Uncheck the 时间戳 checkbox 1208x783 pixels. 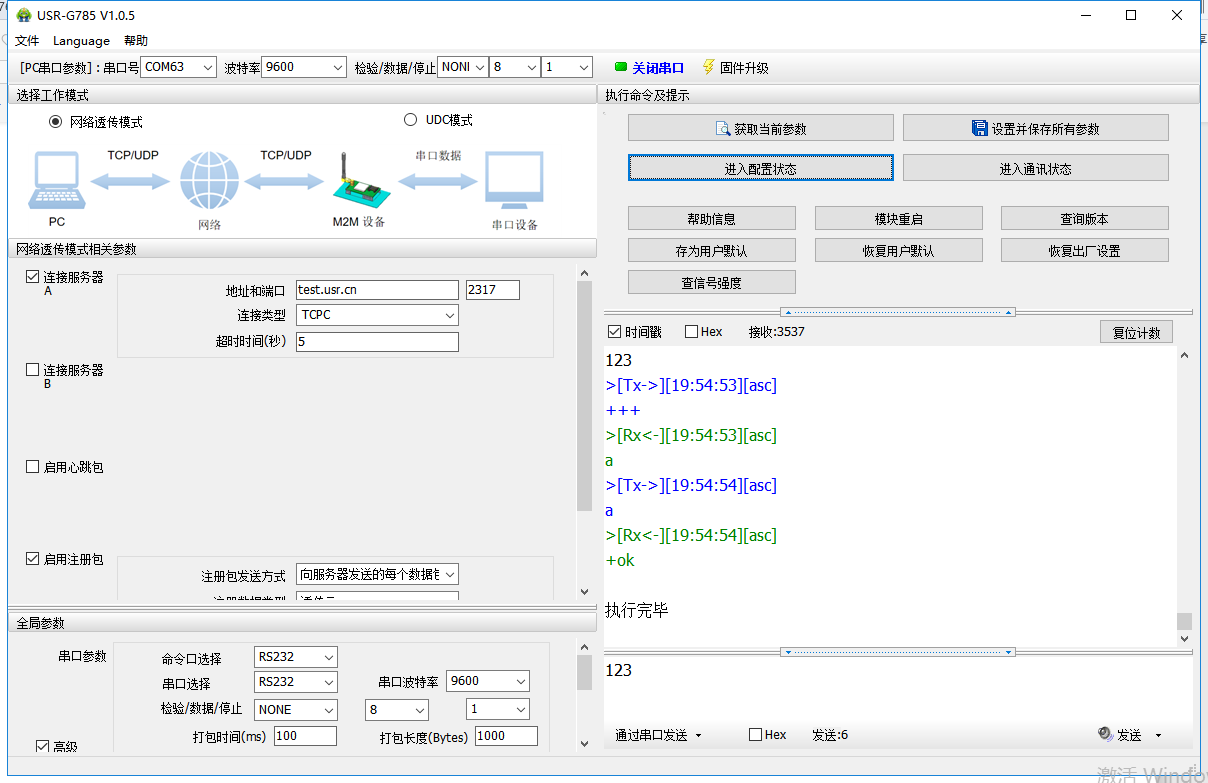(614, 332)
